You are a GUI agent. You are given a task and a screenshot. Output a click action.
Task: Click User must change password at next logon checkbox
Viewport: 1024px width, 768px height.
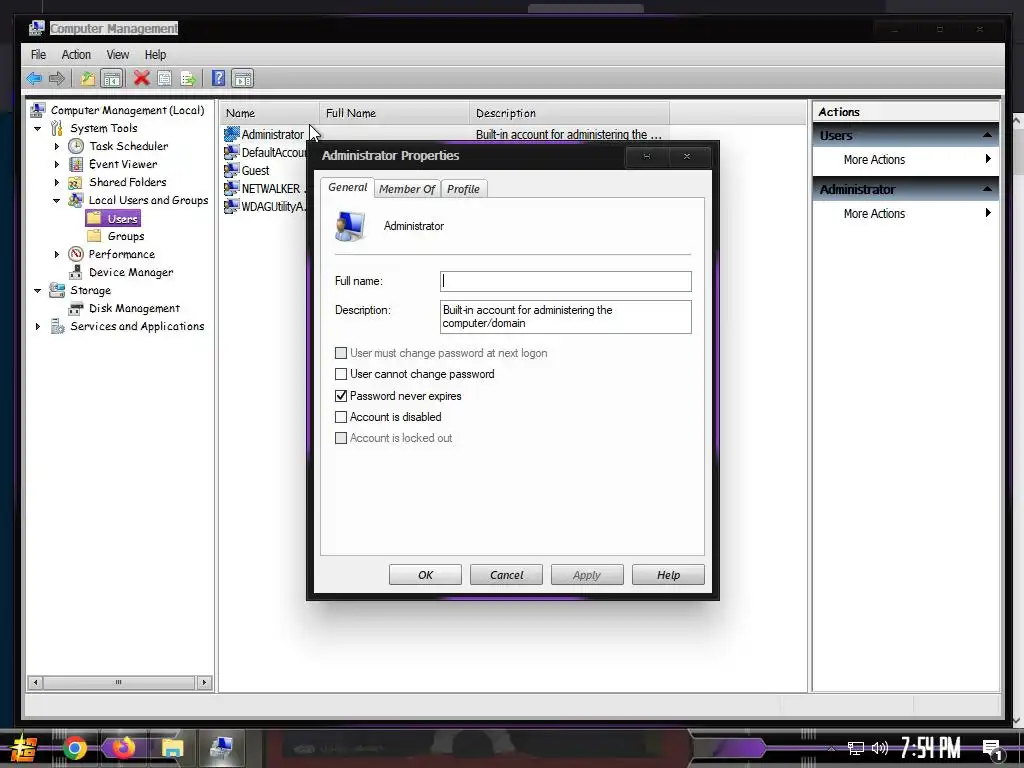(x=341, y=353)
